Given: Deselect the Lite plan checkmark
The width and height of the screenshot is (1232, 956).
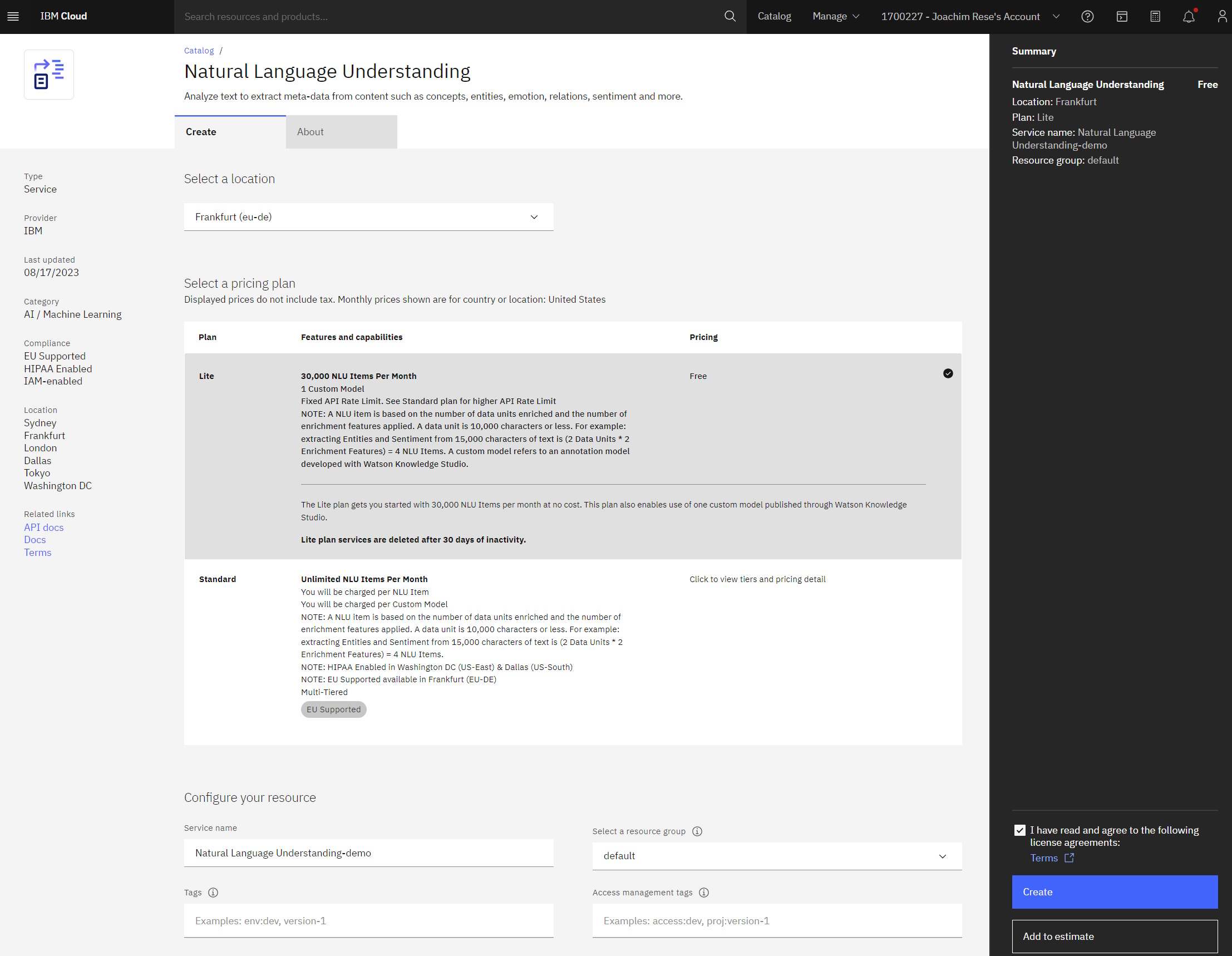Looking at the screenshot, I should (x=948, y=373).
